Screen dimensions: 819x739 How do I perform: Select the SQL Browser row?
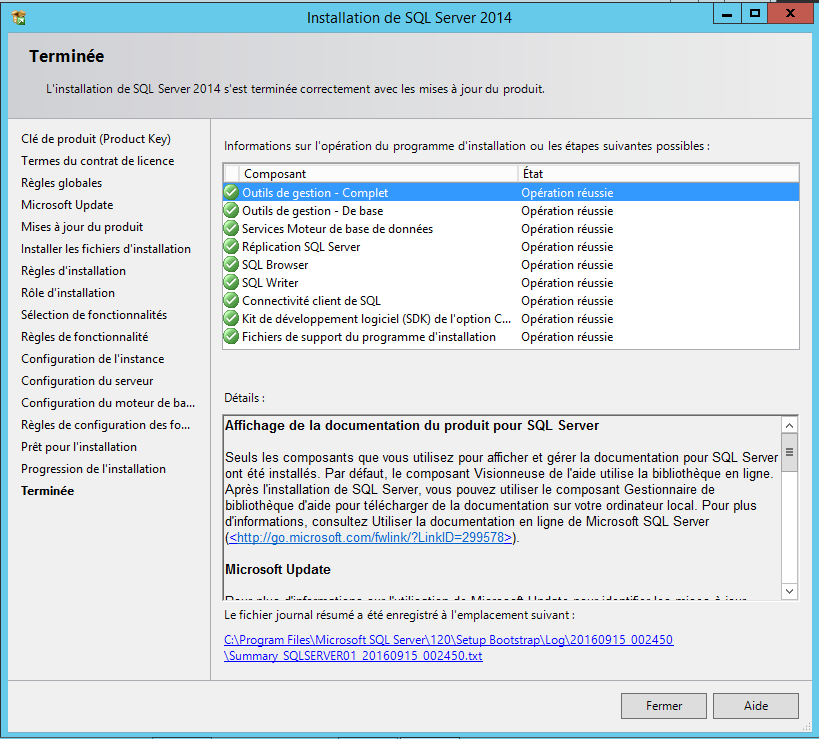(511, 265)
